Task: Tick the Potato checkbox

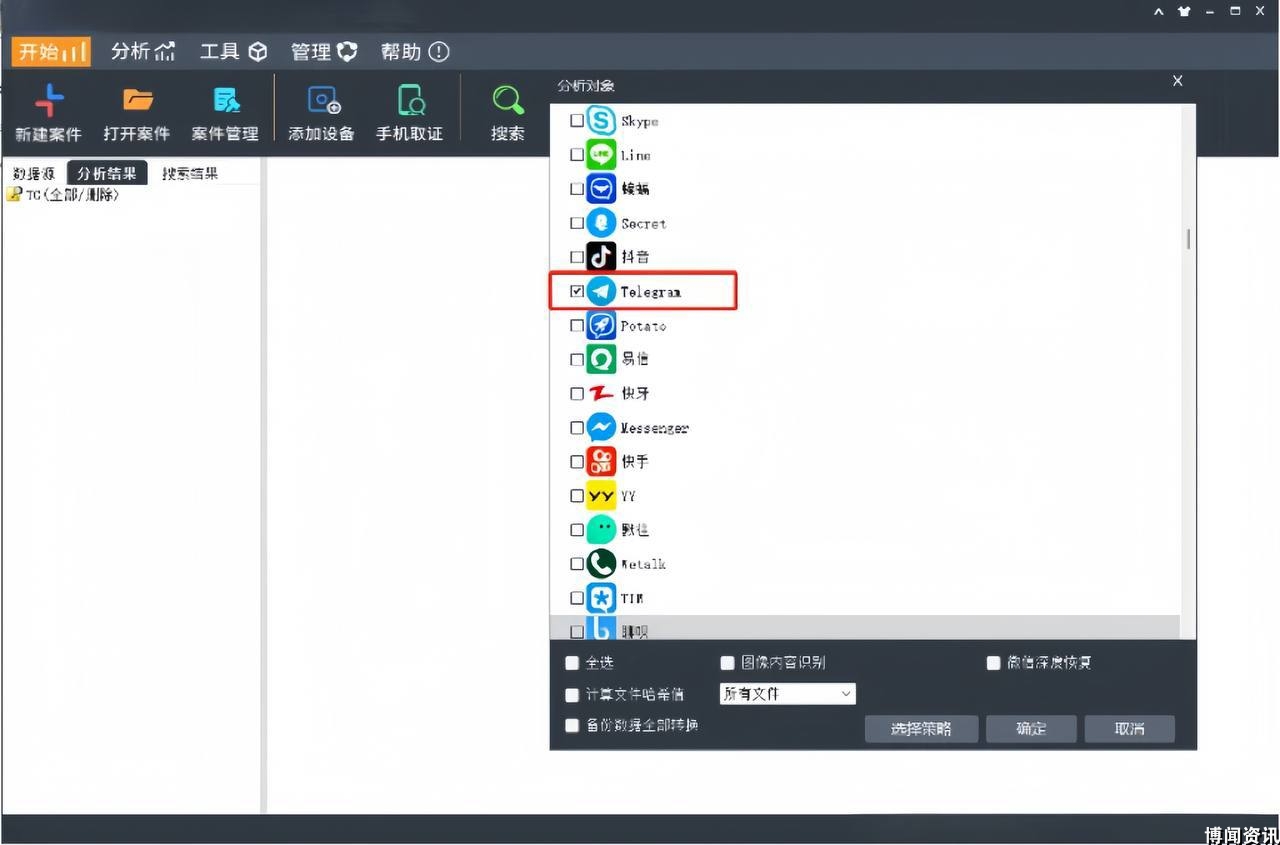Action: tap(576, 326)
